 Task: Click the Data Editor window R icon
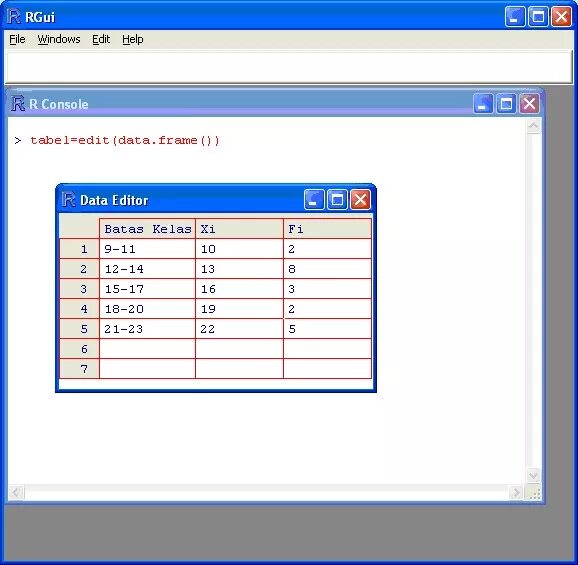click(x=69, y=199)
